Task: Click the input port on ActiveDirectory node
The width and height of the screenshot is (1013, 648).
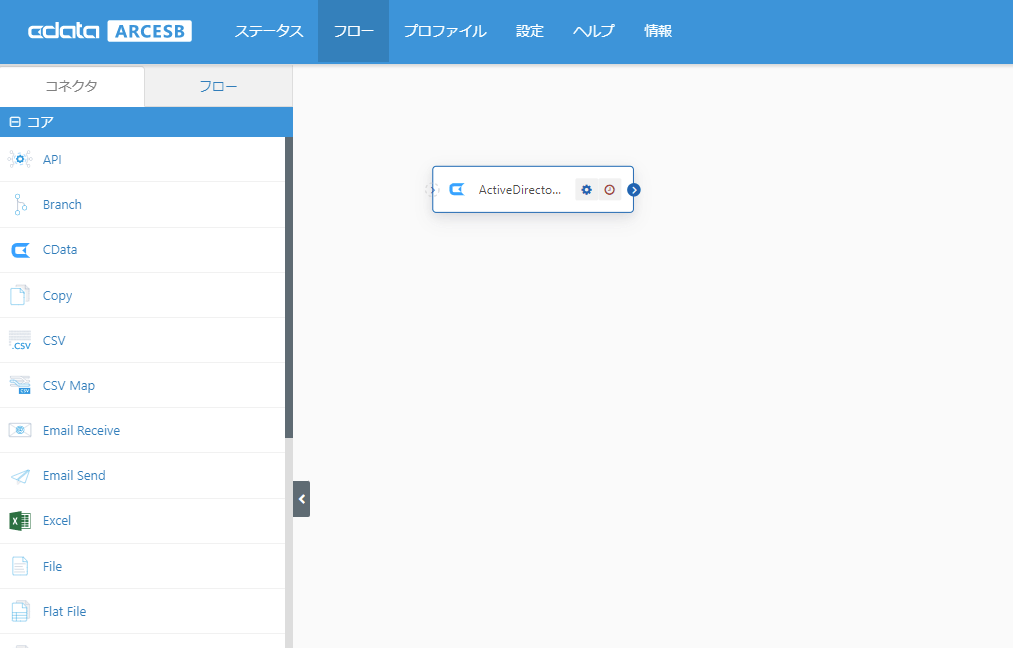Action: tap(432, 189)
